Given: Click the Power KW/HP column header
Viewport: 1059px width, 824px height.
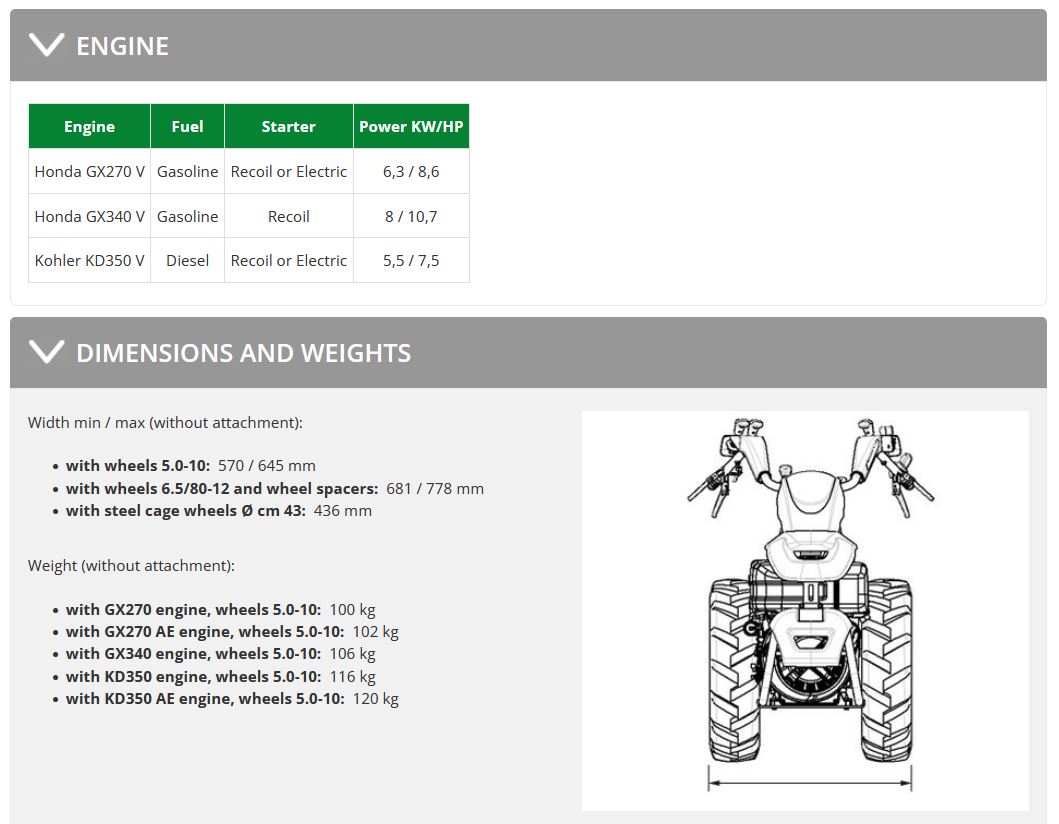Looking at the screenshot, I should click(411, 127).
